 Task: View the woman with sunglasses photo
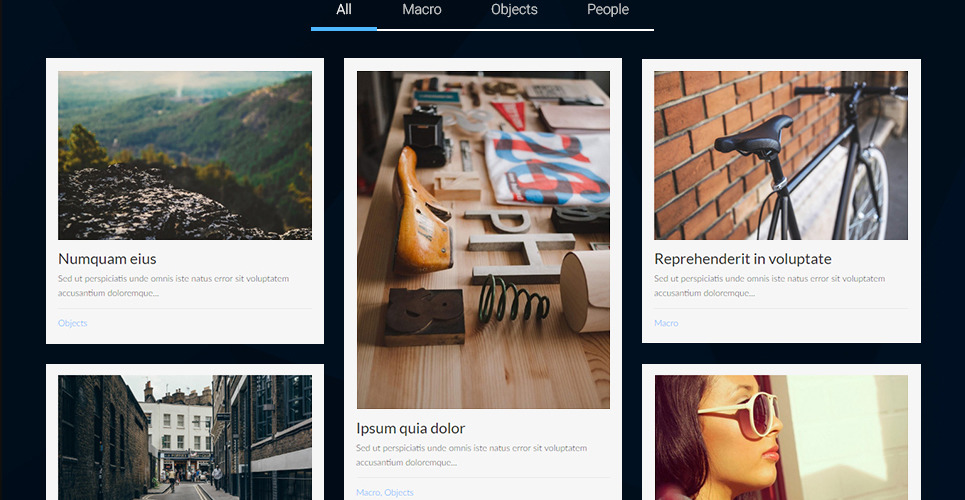tap(781, 437)
